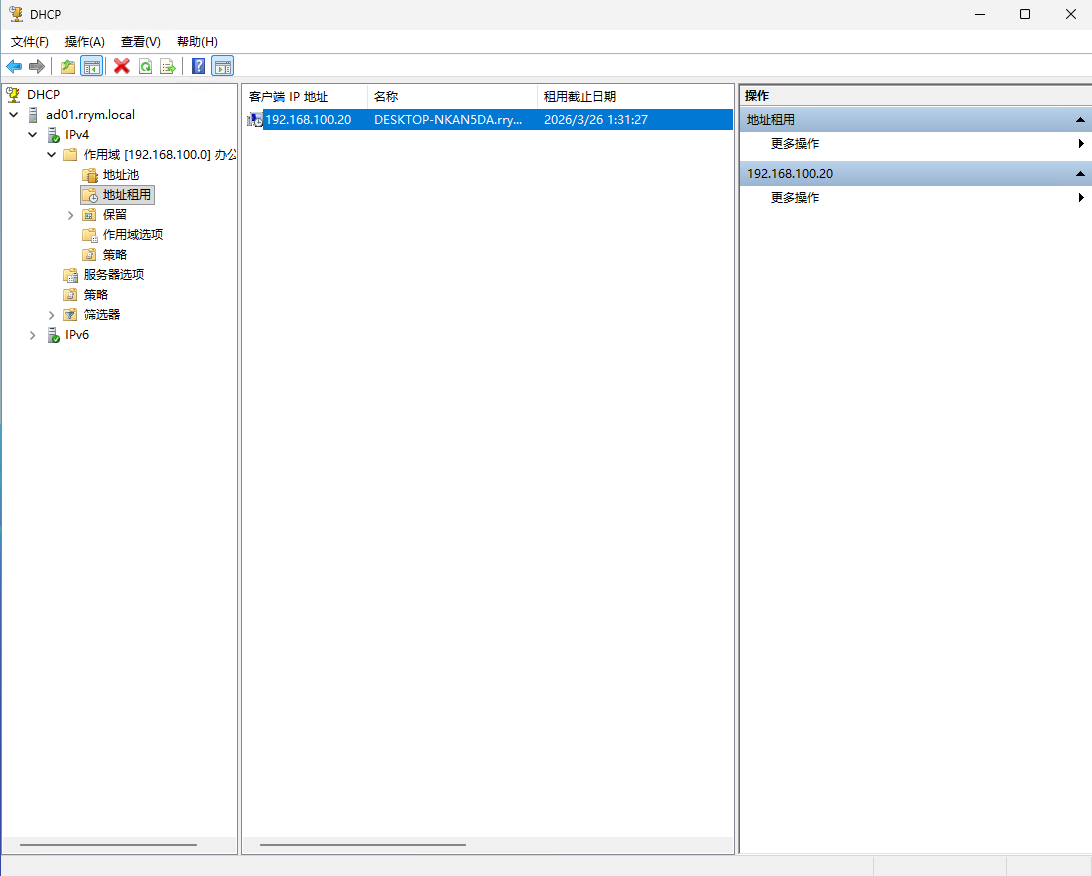Click the up one level folder icon
This screenshot has width=1092, height=876.
tap(68, 66)
